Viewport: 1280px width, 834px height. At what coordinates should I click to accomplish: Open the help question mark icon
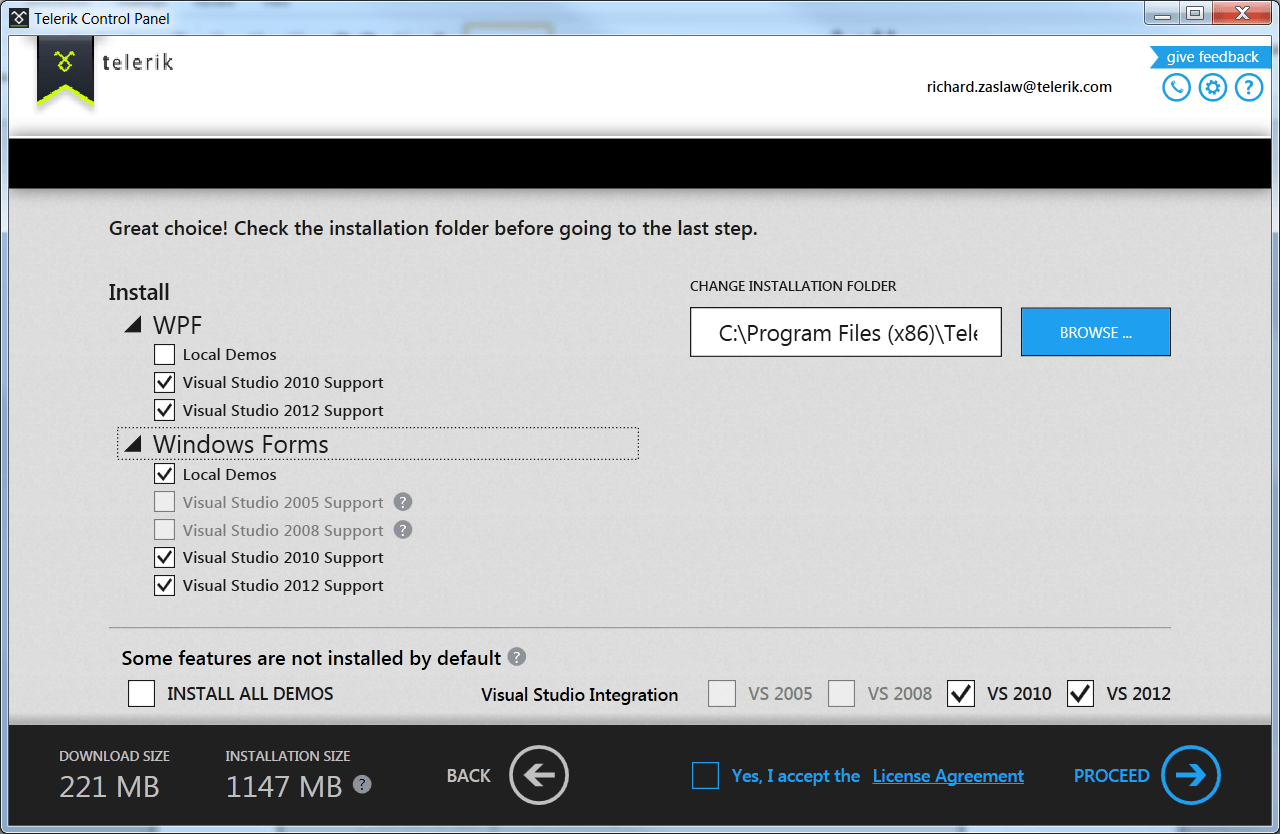coord(1249,88)
